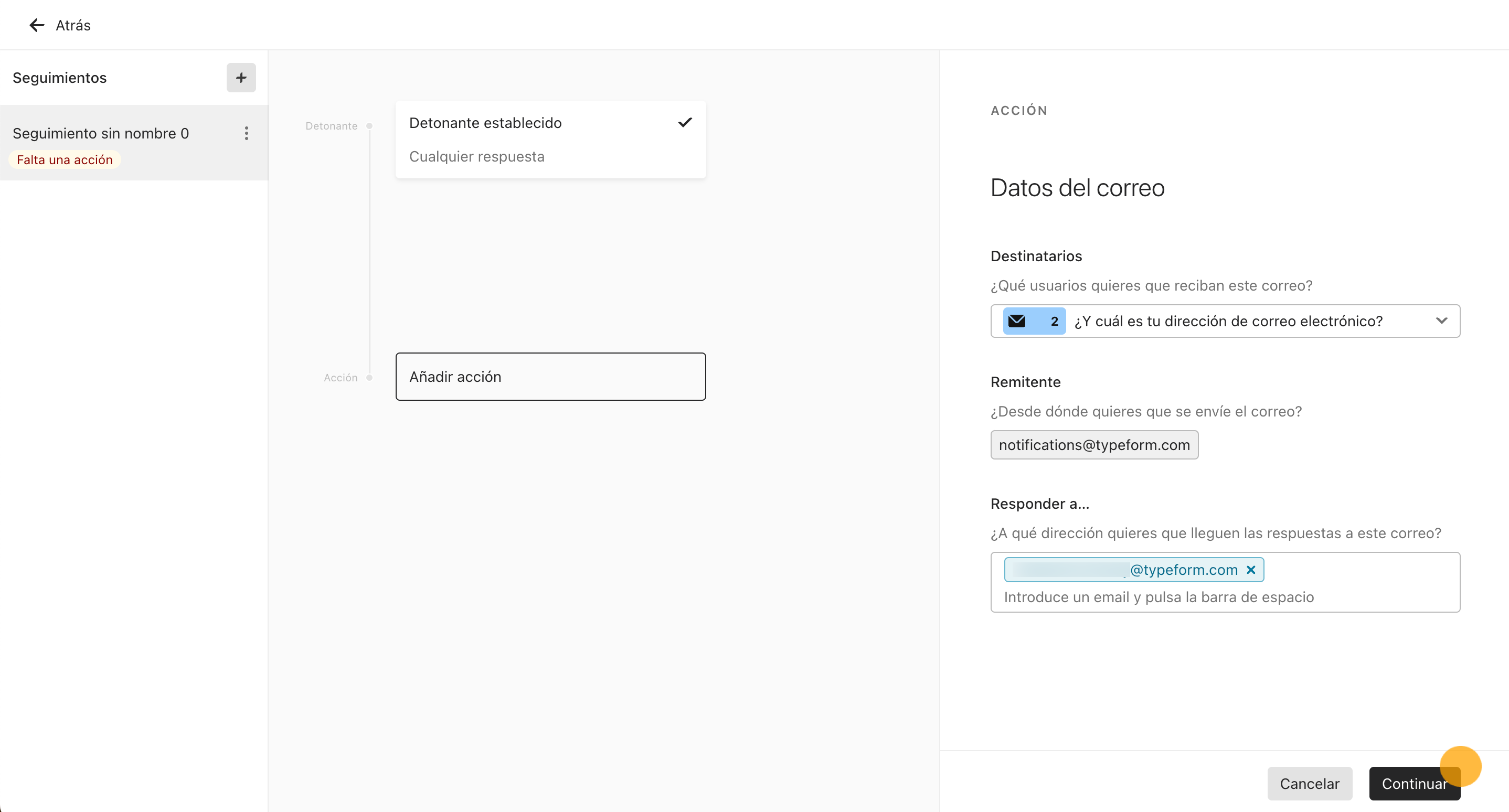This screenshot has height=812, width=1509.
Task: Click the notifications@typeform.com sender field
Action: pos(1094,445)
